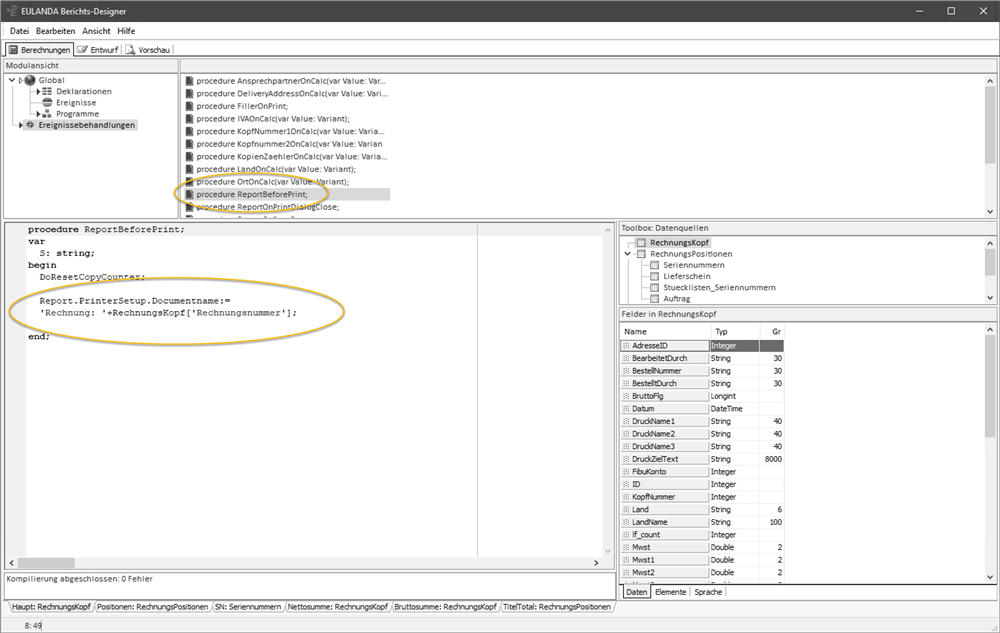The height and width of the screenshot is (633, 1000).
Task: Click document icon beside IVAOnCalc procedure
Action: [189, 119]
